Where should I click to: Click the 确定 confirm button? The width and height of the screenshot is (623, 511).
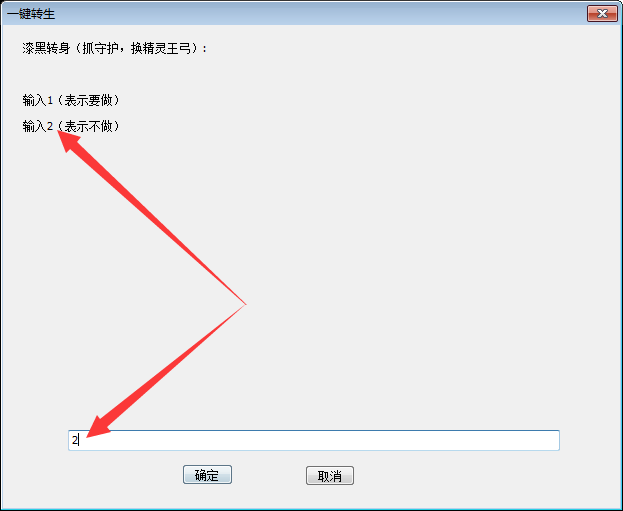click(x=207, y=475)
